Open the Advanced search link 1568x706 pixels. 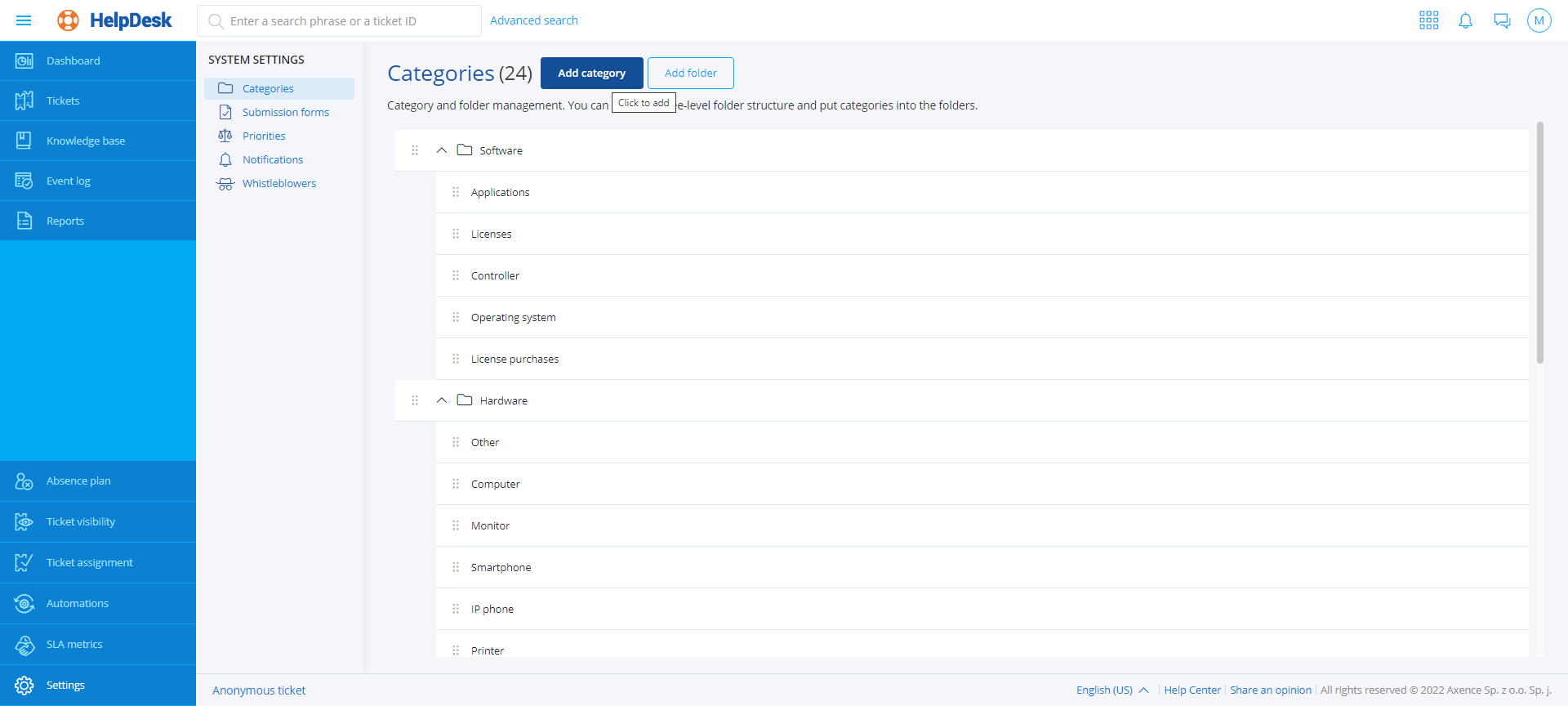[533, 20]
